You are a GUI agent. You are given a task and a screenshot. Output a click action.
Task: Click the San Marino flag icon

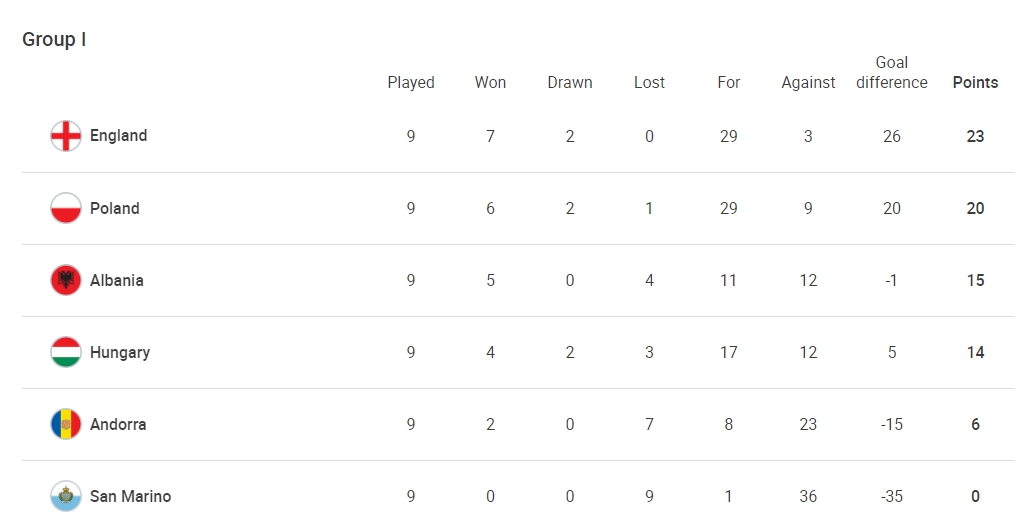66,496
